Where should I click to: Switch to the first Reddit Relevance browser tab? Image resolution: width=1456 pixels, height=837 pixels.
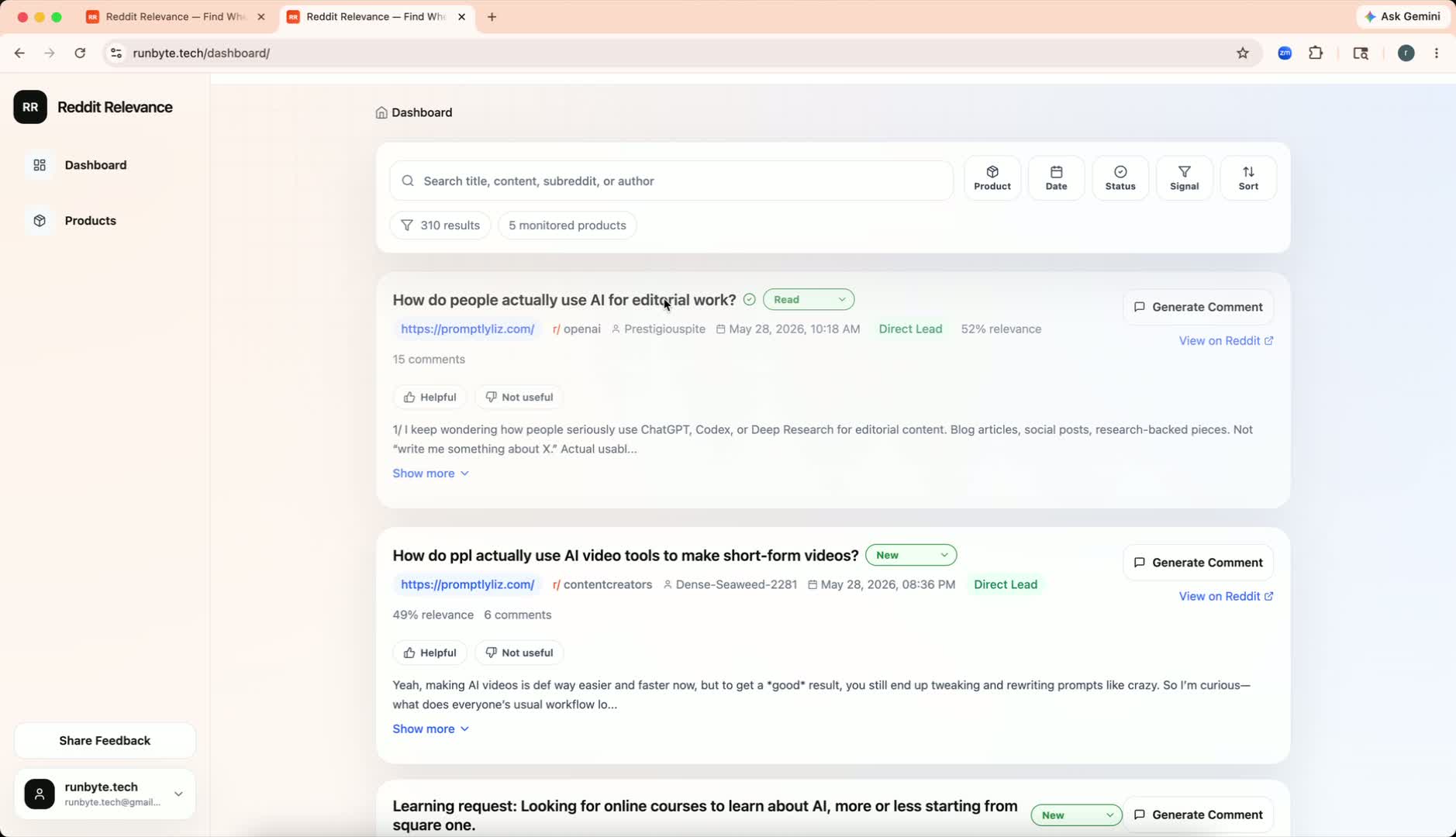click(175, 17)
